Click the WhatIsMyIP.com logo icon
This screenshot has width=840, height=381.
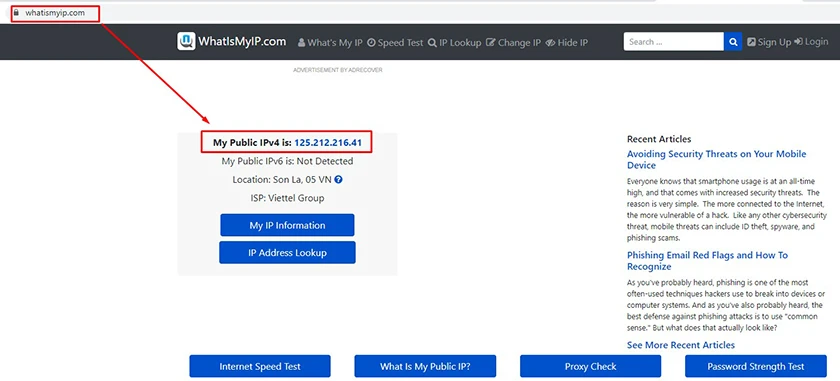pos(186,41)
